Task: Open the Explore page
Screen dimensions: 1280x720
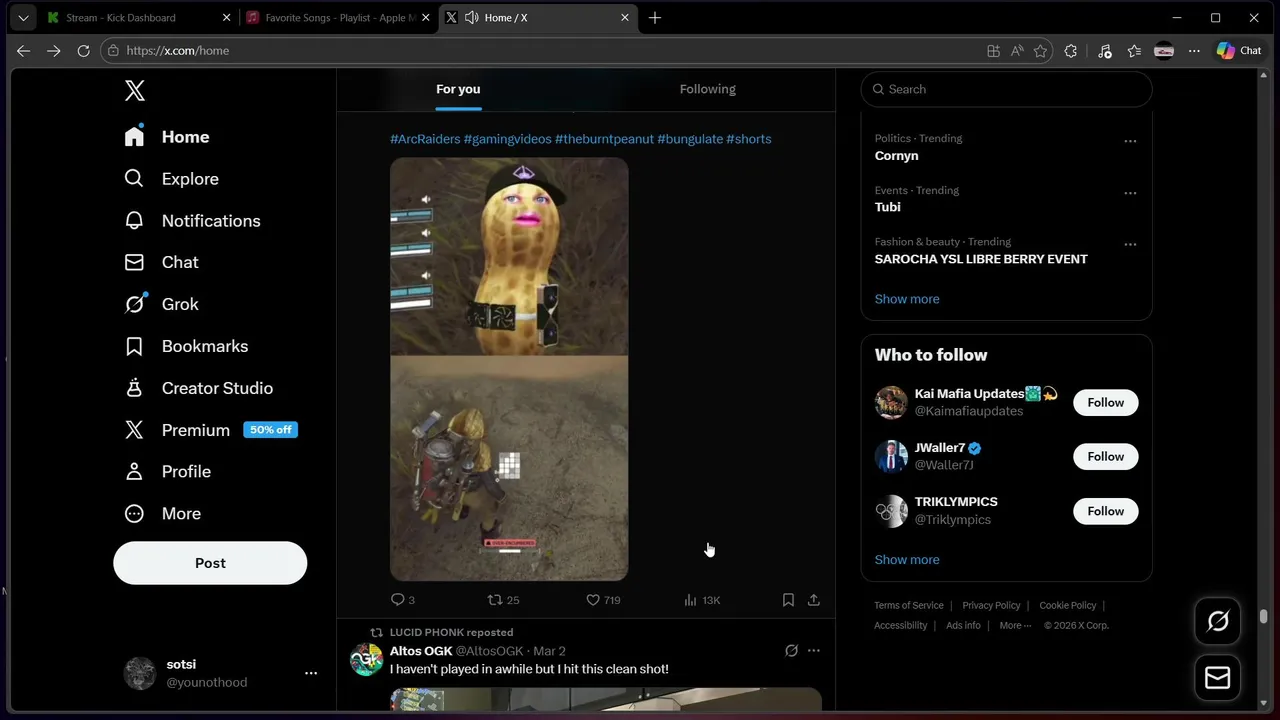Action: (171, 179)
